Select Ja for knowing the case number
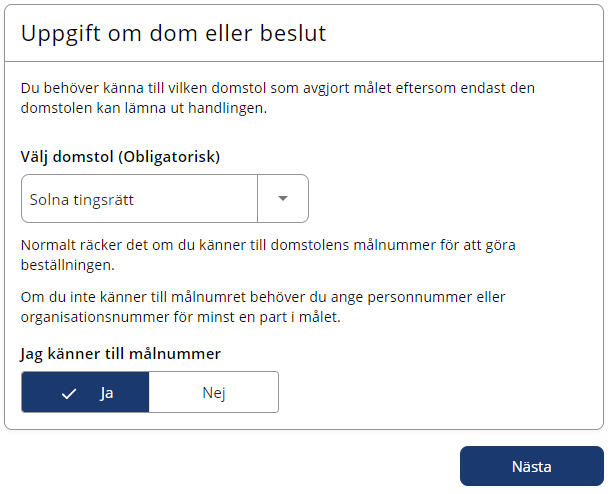 coord(86,393)
